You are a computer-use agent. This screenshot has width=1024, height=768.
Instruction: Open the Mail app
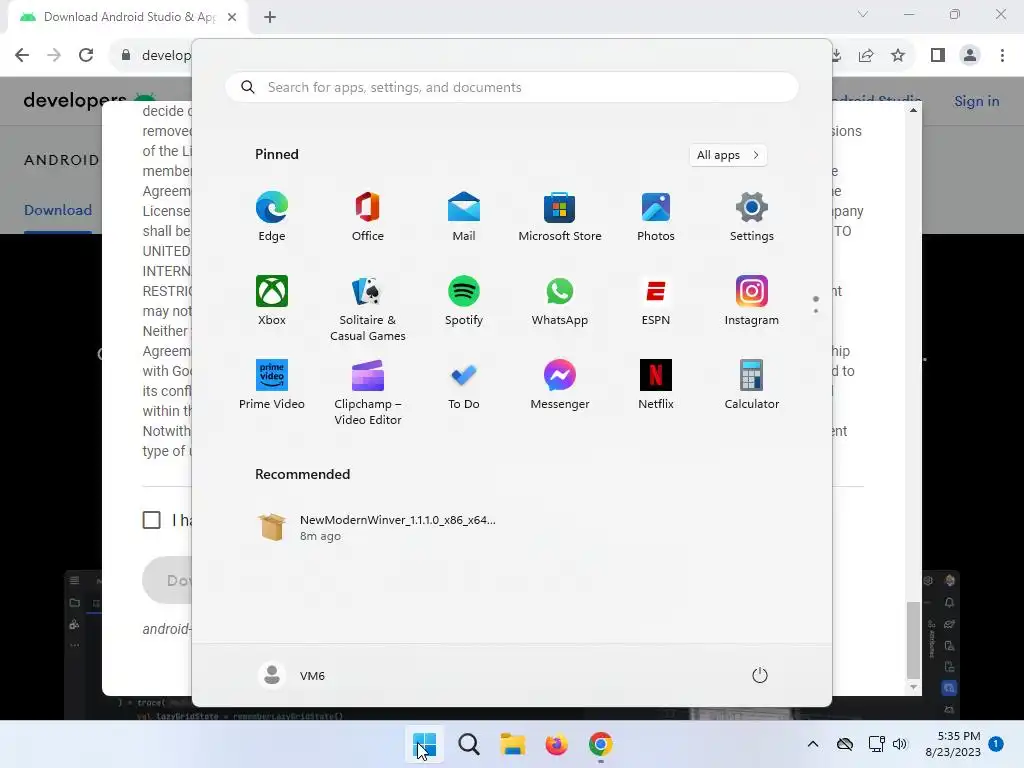(464, 217)
